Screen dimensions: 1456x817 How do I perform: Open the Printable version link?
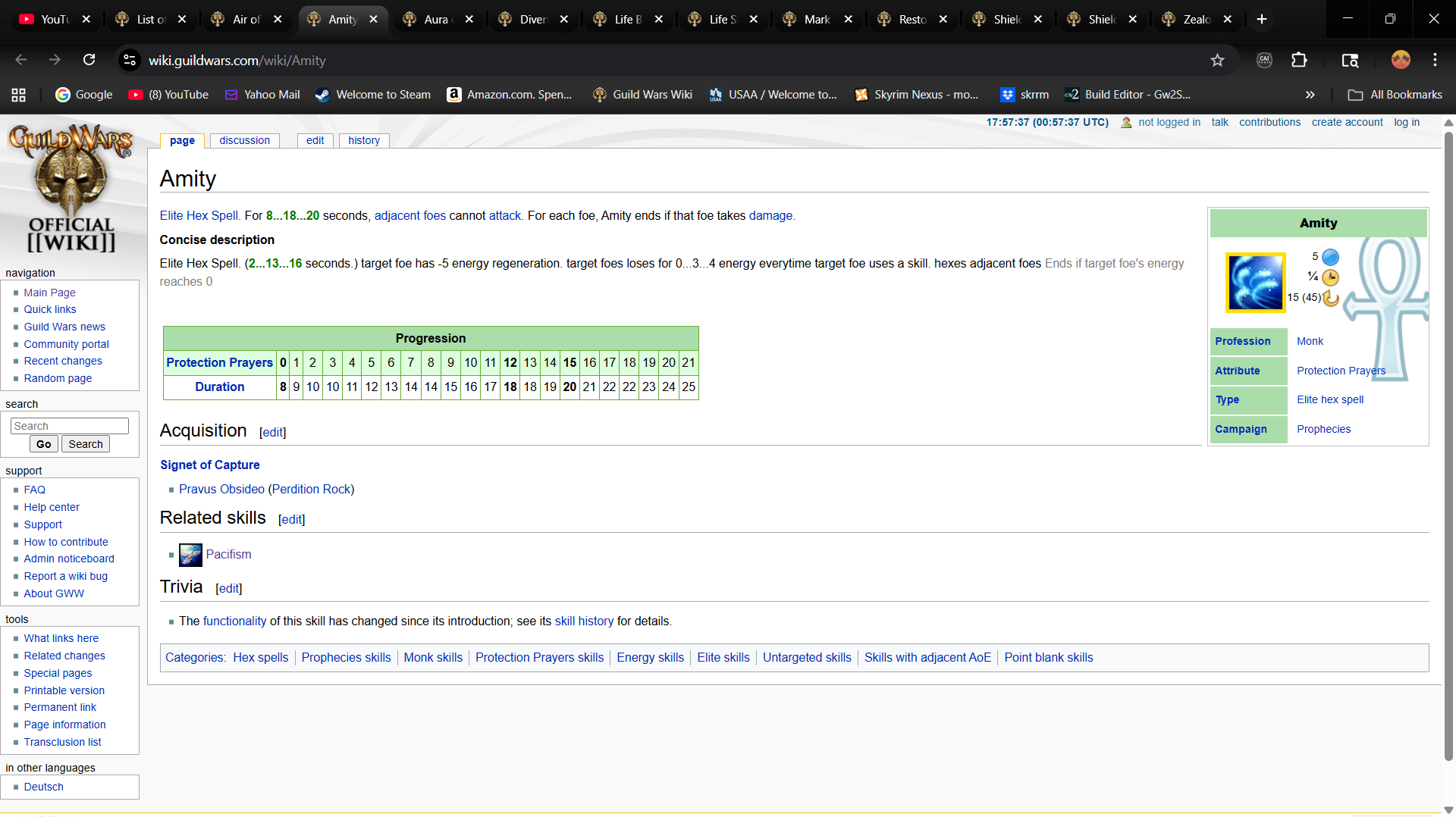64,690
